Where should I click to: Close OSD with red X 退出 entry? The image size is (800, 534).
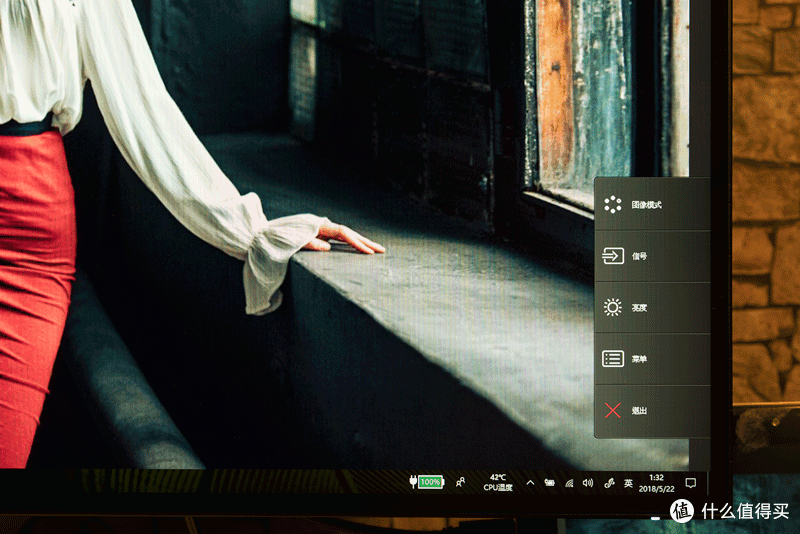[x=652, y=411]
